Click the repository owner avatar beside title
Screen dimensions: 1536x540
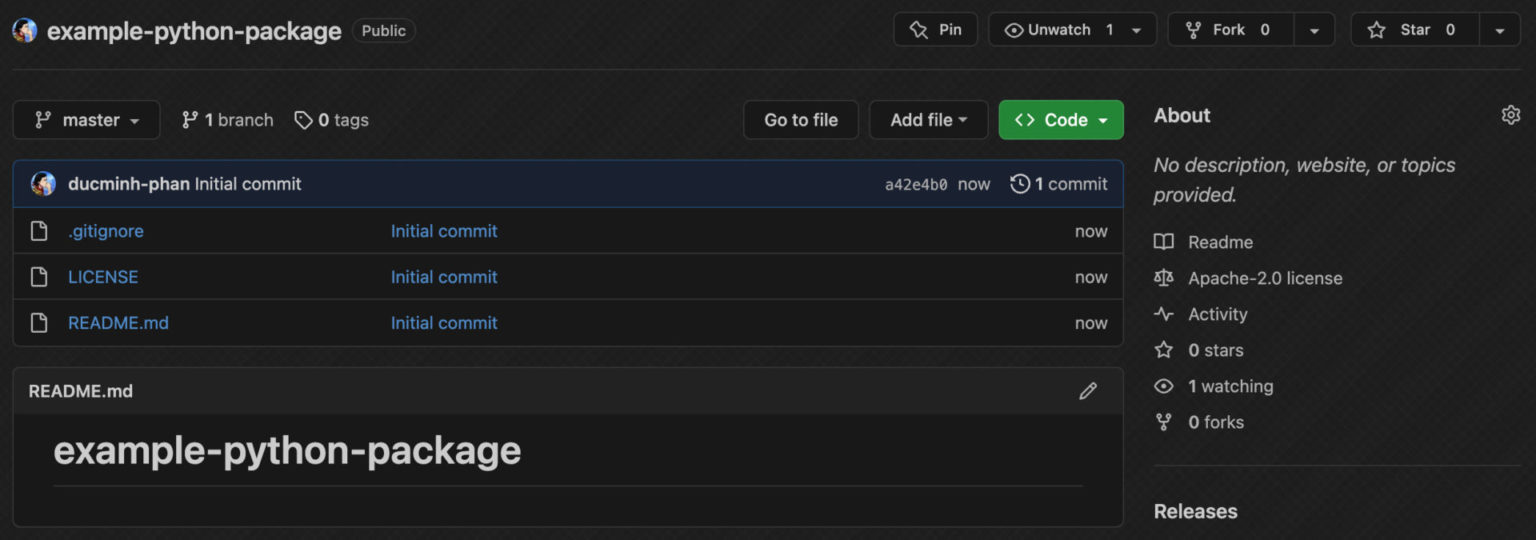pyautogui.click(x=25, y=30)
